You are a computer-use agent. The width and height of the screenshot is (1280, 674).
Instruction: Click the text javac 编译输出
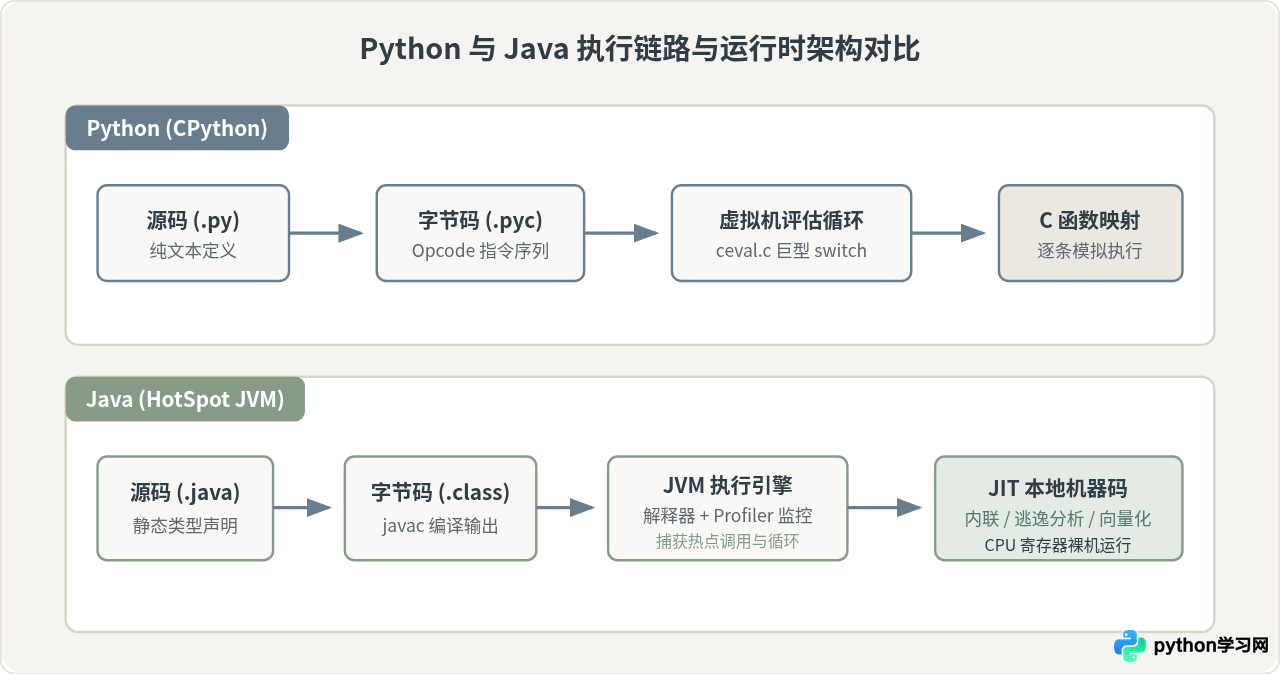[440, 525]
